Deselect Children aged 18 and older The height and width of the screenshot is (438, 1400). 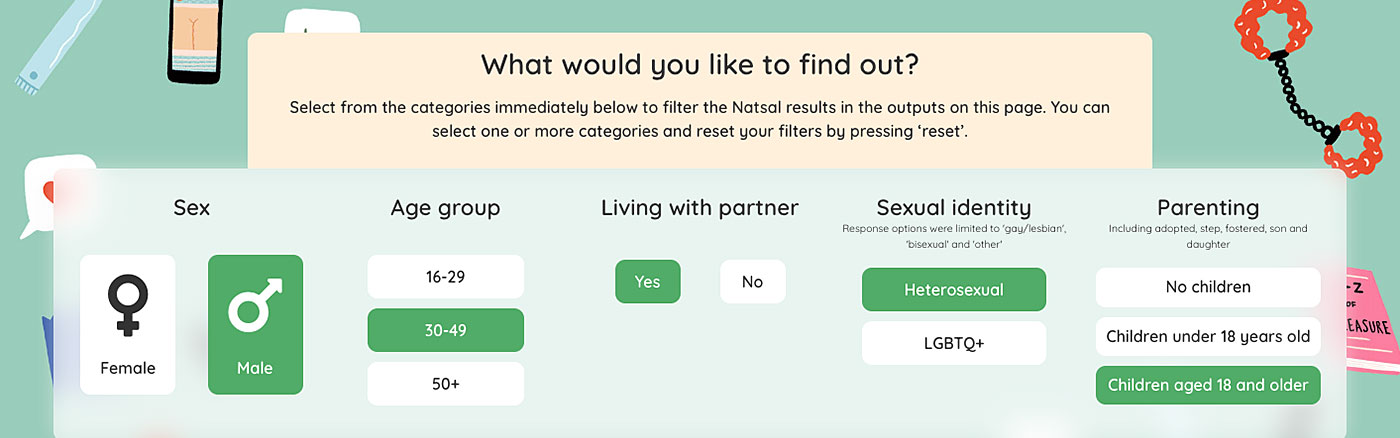tap(1208, 385)
